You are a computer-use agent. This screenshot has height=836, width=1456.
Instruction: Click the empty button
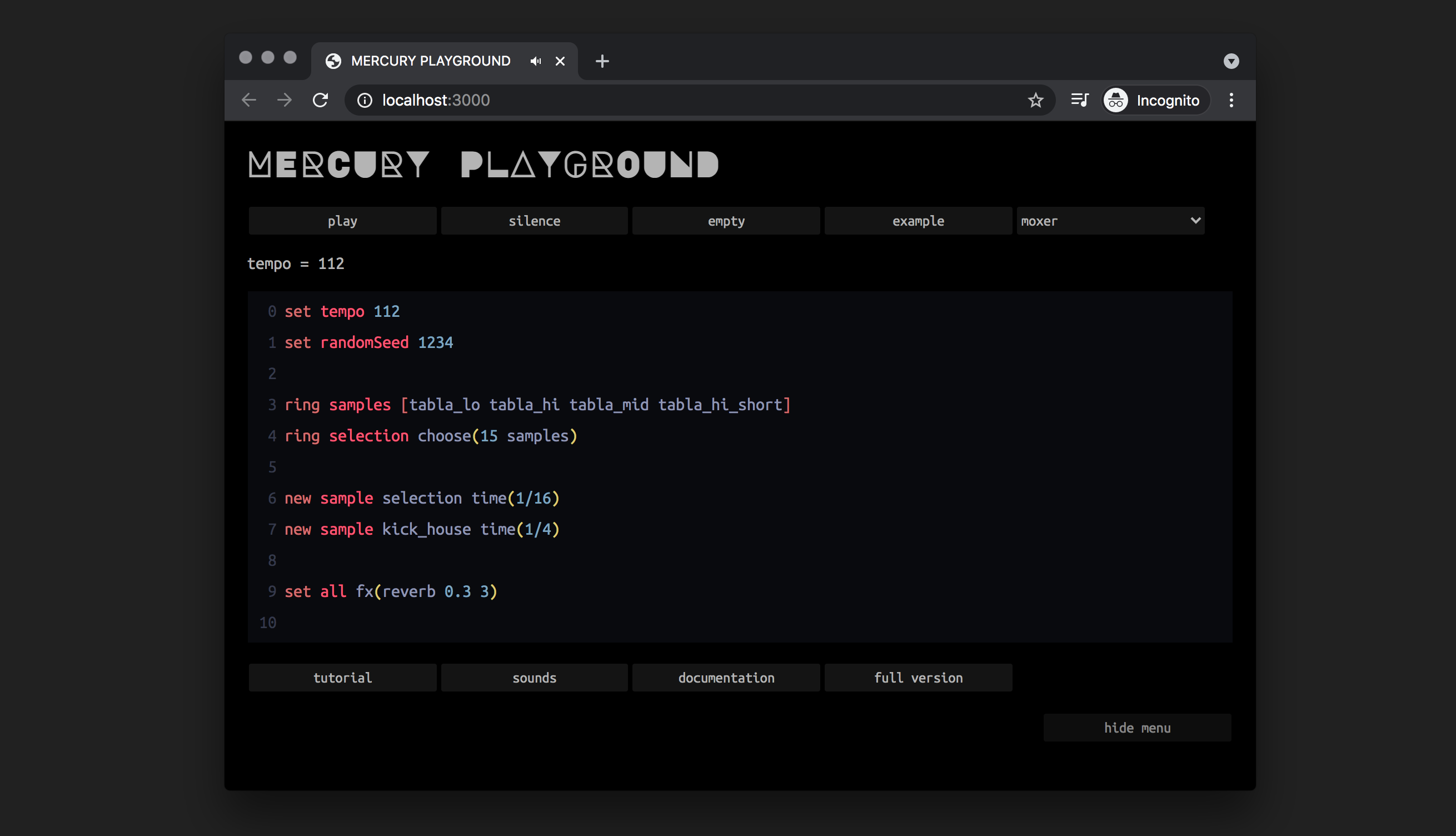[725, 221]
